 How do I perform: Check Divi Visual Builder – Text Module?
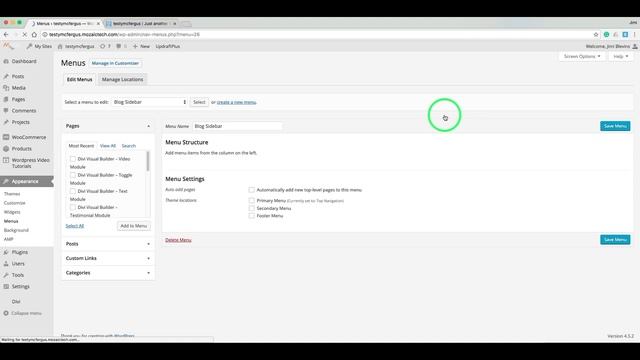tap(73, 191)
